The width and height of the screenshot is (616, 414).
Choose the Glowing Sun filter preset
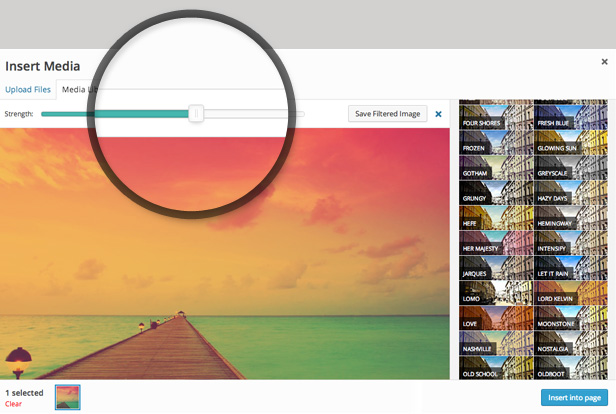[570, 143]
